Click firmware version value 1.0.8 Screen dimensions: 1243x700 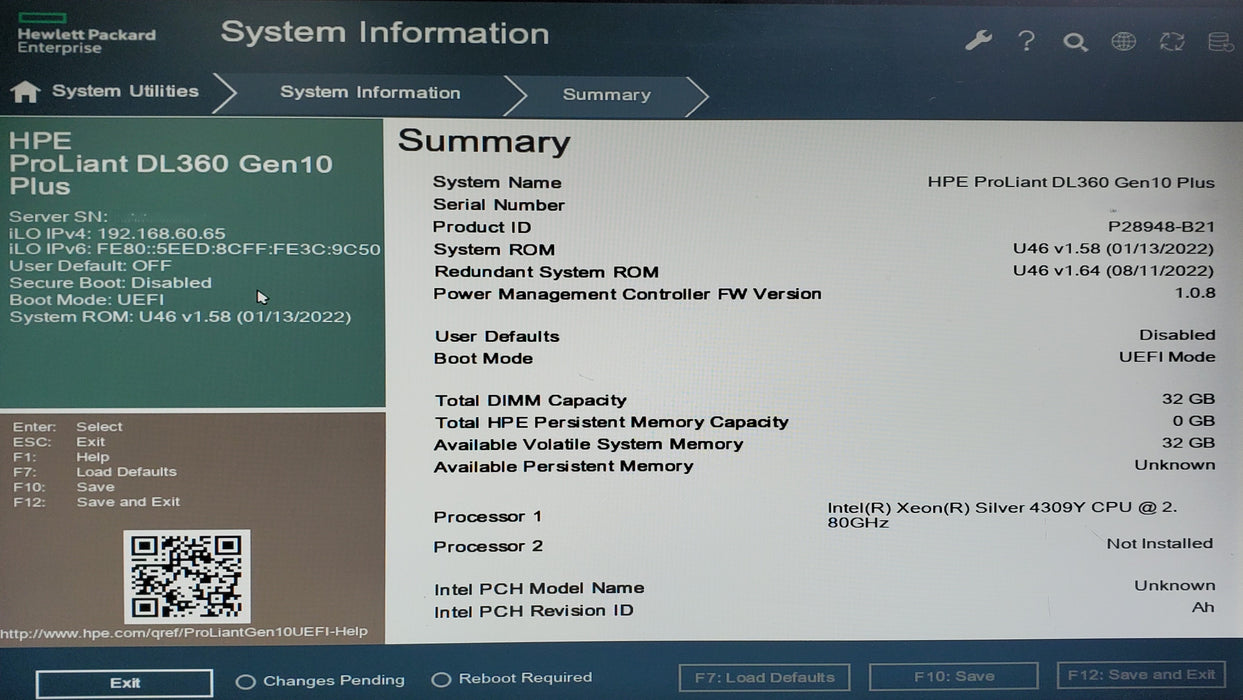1195,293
